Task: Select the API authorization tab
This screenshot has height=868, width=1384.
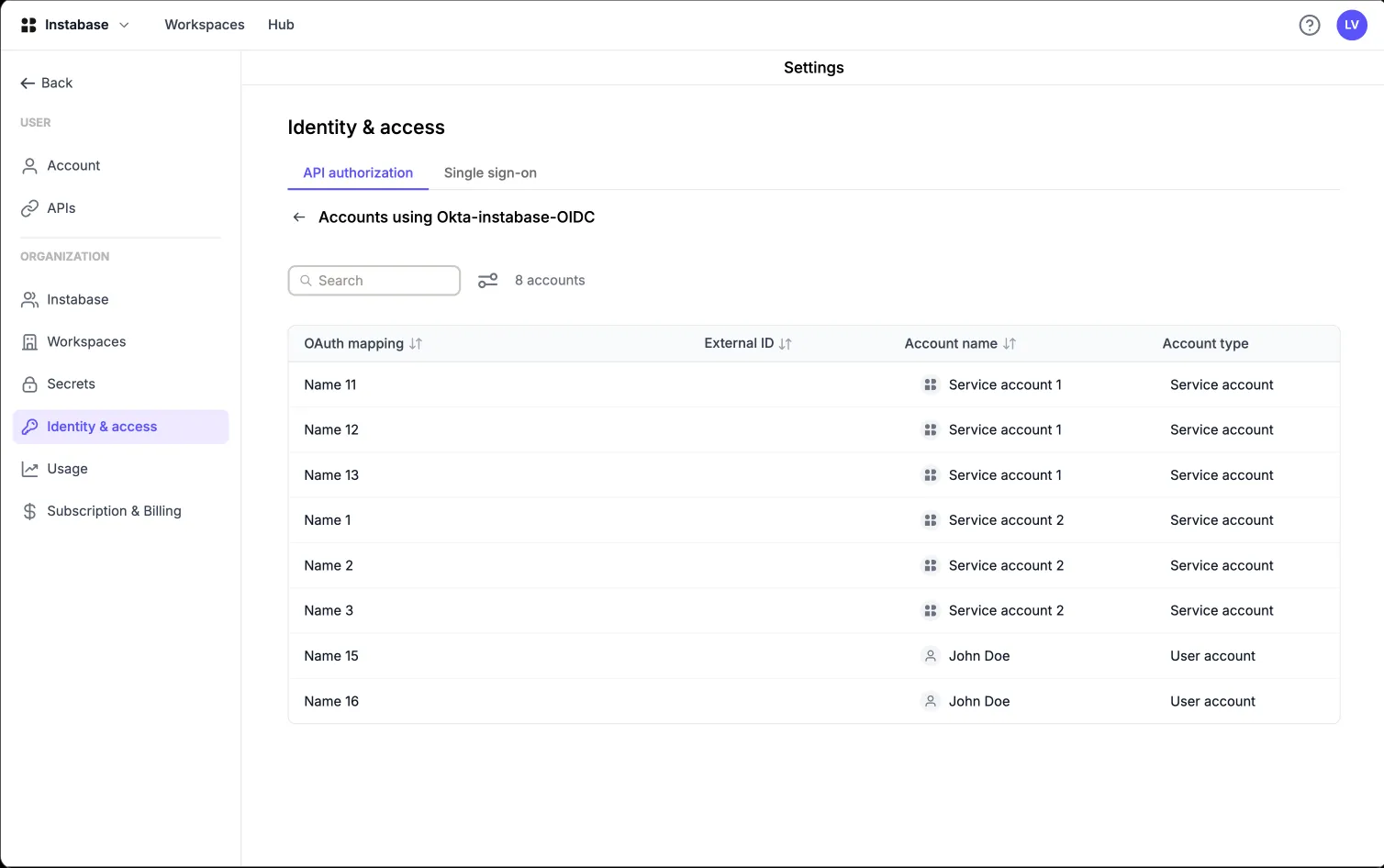Action: (x=358, y=172)
